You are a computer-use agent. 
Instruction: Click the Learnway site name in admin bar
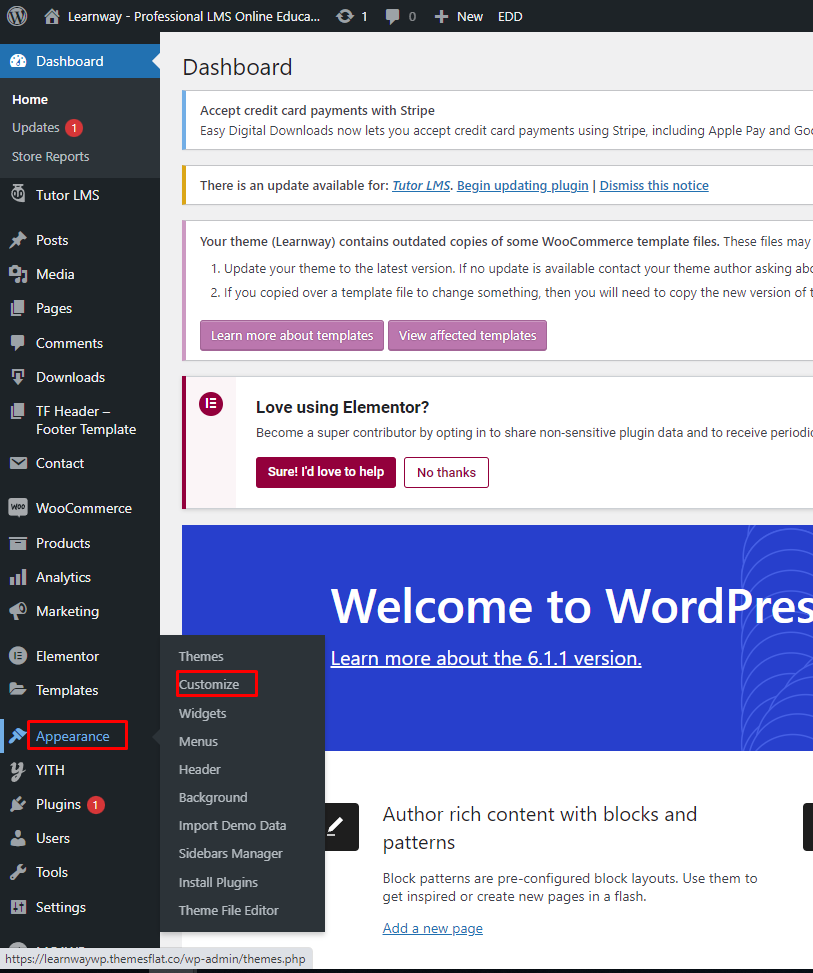coord(194,17)
